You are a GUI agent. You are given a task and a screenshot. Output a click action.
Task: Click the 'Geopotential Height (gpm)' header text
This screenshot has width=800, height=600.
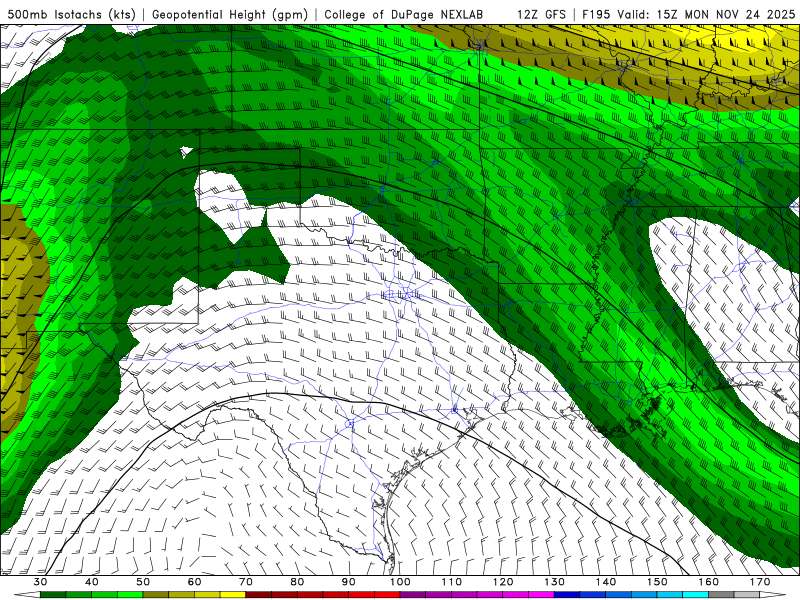[x=230, y=14]
